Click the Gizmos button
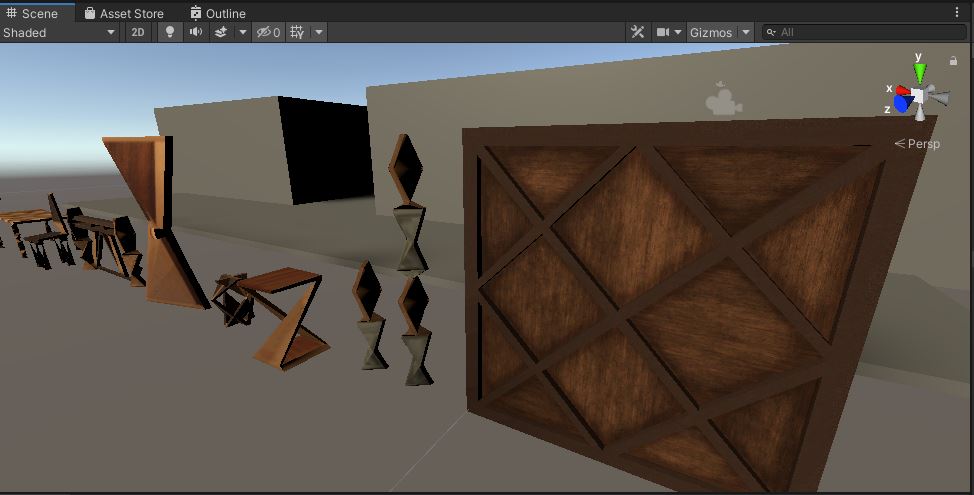Viewport: 974px width, 495px height. point(711,32)
